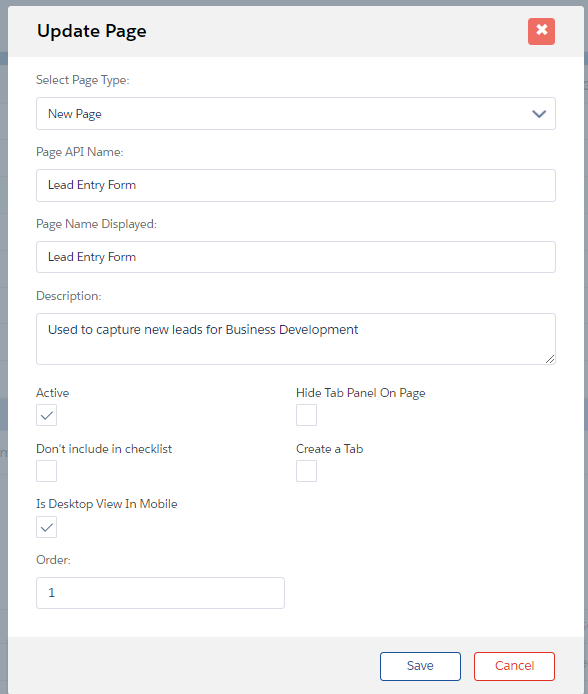Image resolution: width=588 pixels, height=694 pixels.
Task: Click the Description label
Action: (69, 296)
